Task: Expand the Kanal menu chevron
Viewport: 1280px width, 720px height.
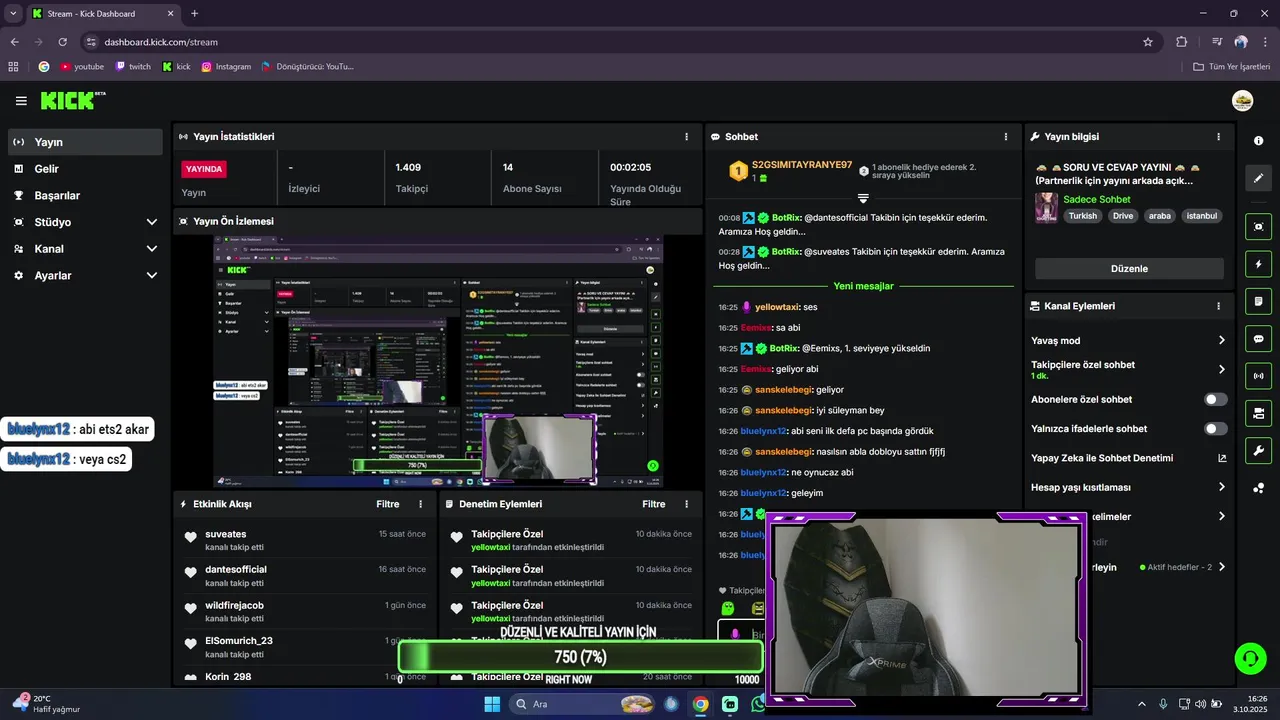Action: pyautogui.click(x=152, y=249)
